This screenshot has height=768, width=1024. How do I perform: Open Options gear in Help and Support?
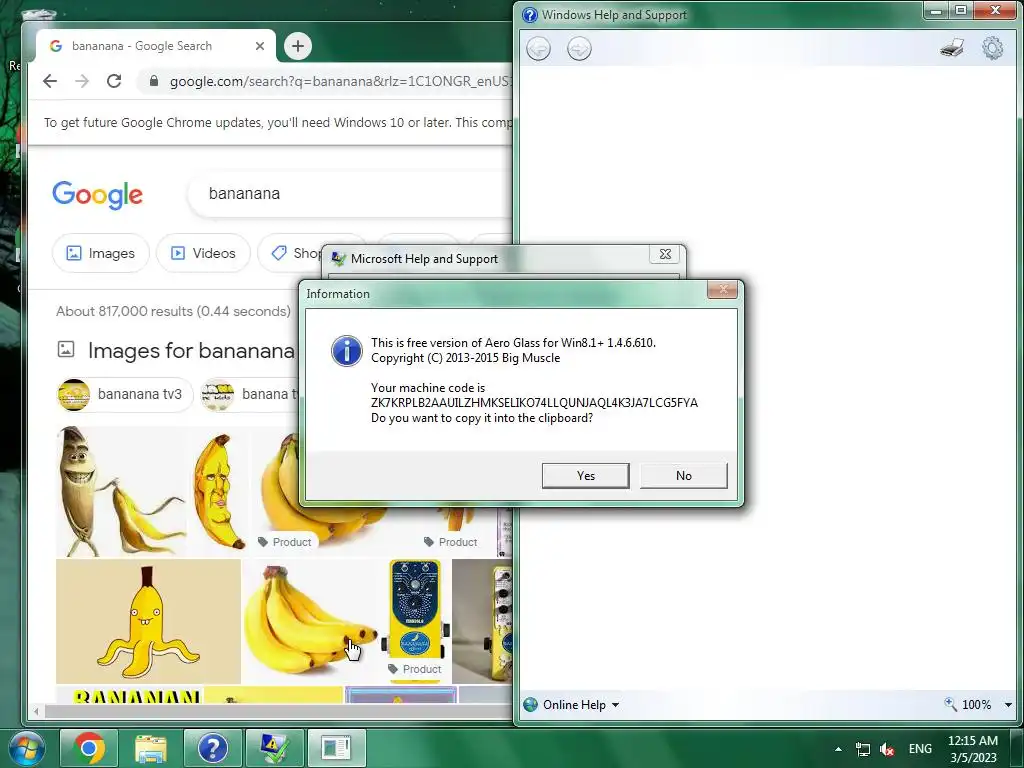point(993,48)
